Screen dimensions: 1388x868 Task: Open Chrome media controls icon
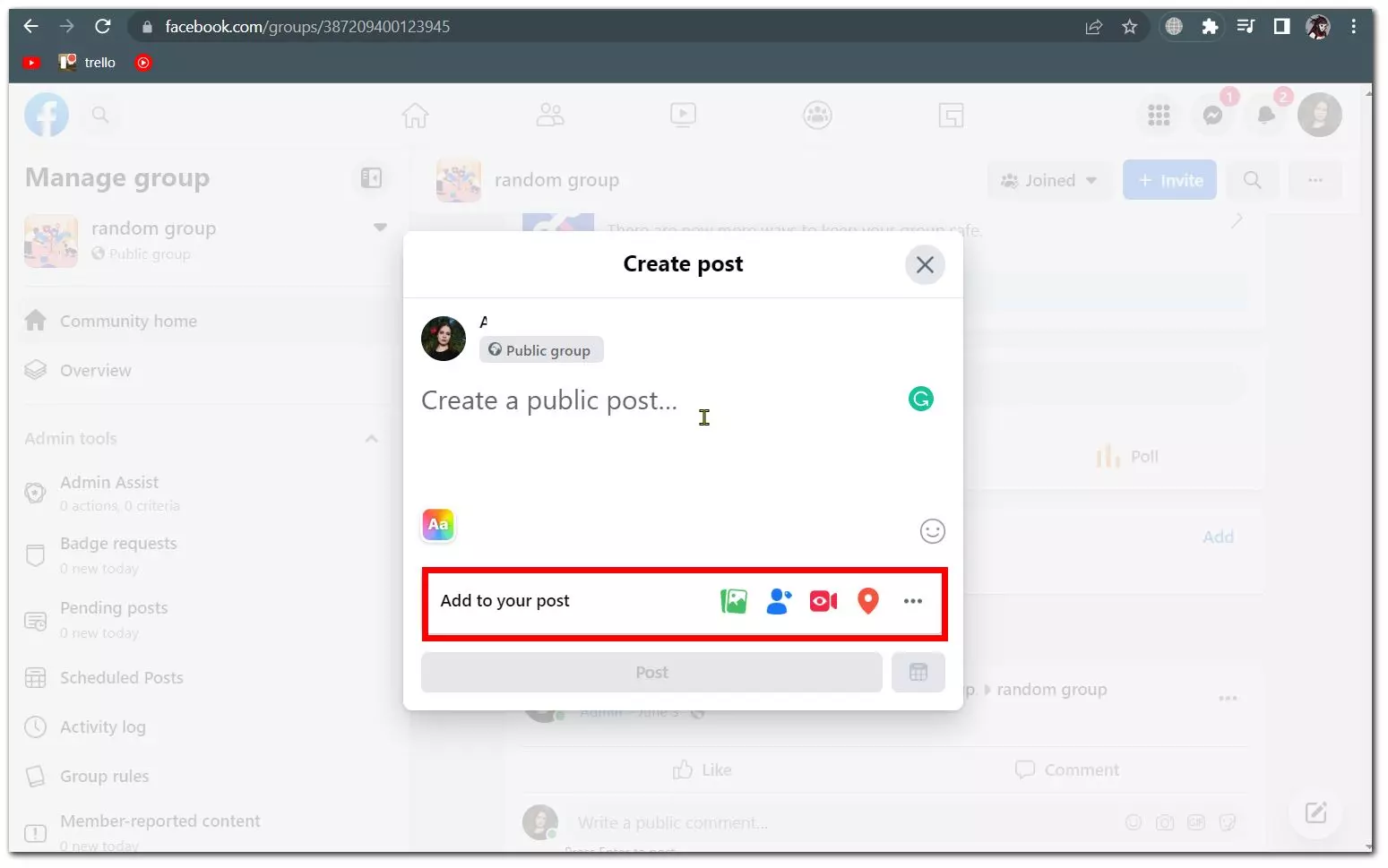point(1246,27)
